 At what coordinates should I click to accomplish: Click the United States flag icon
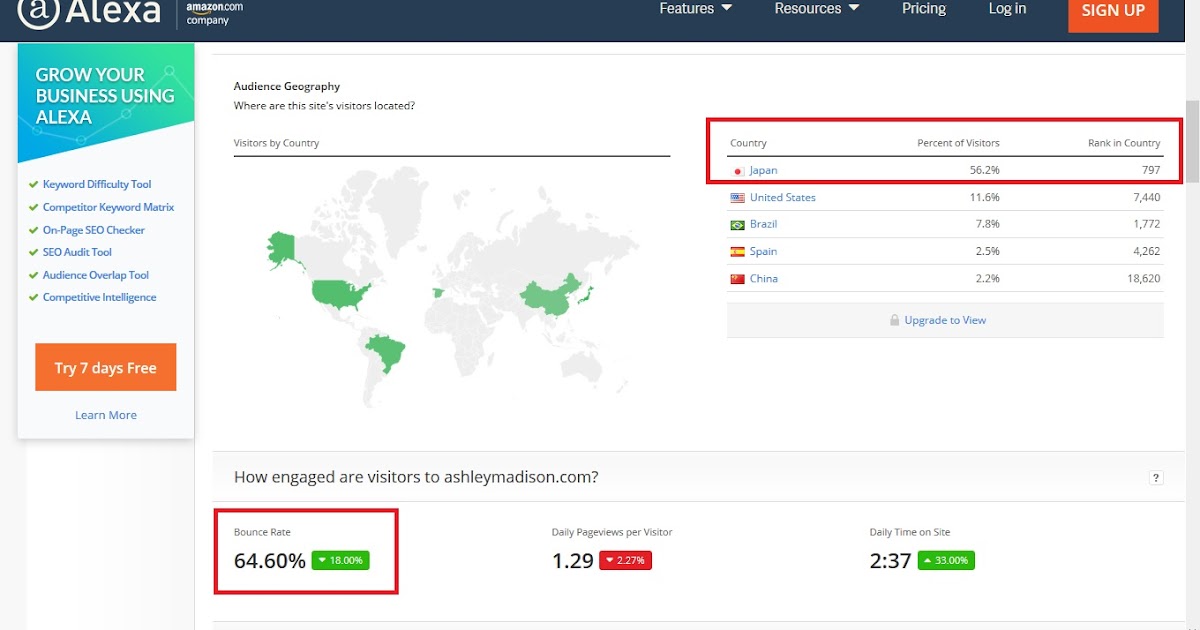point(738,198)
